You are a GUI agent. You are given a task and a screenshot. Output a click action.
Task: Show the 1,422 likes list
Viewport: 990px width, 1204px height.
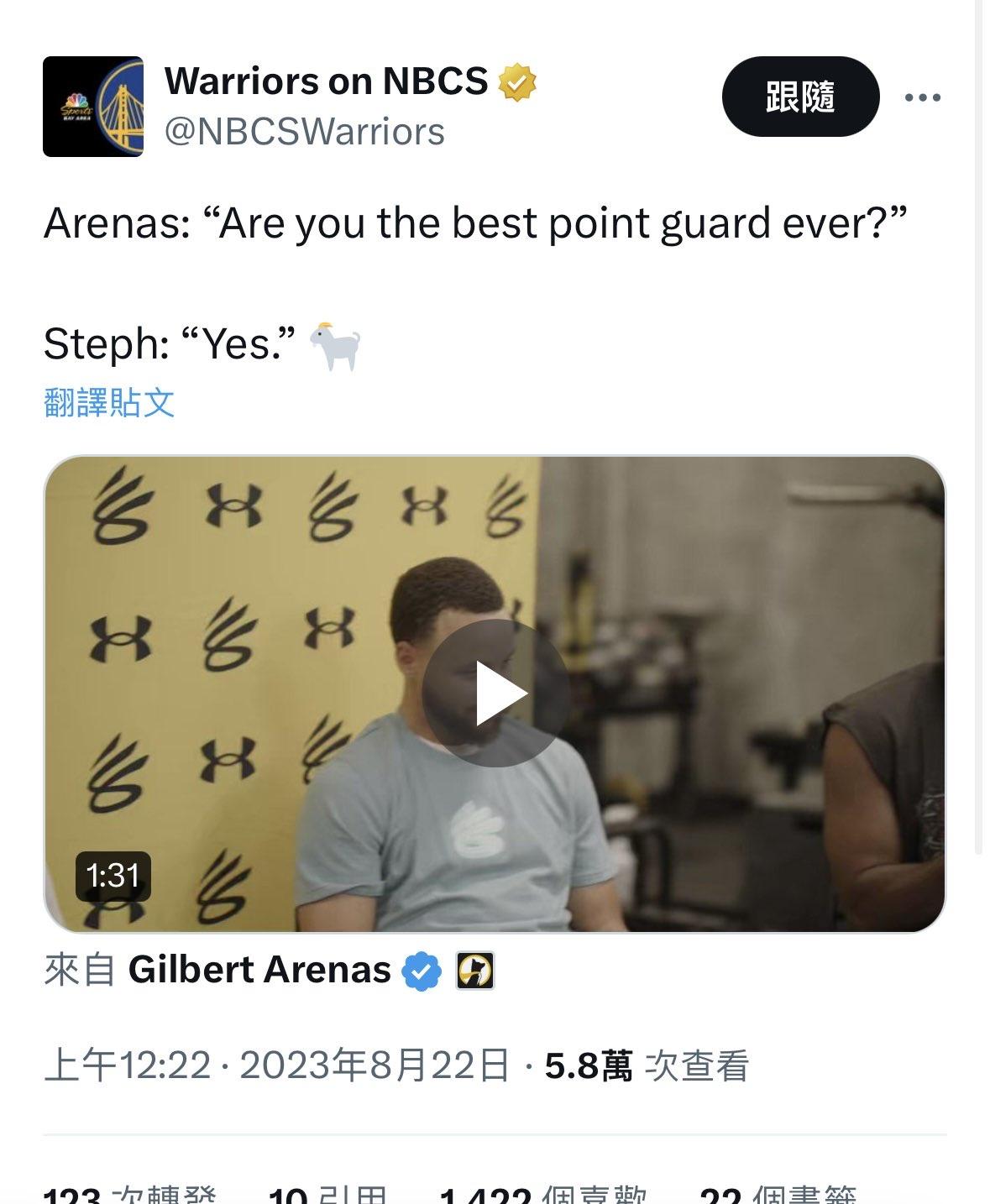[x=543, y=1194]
